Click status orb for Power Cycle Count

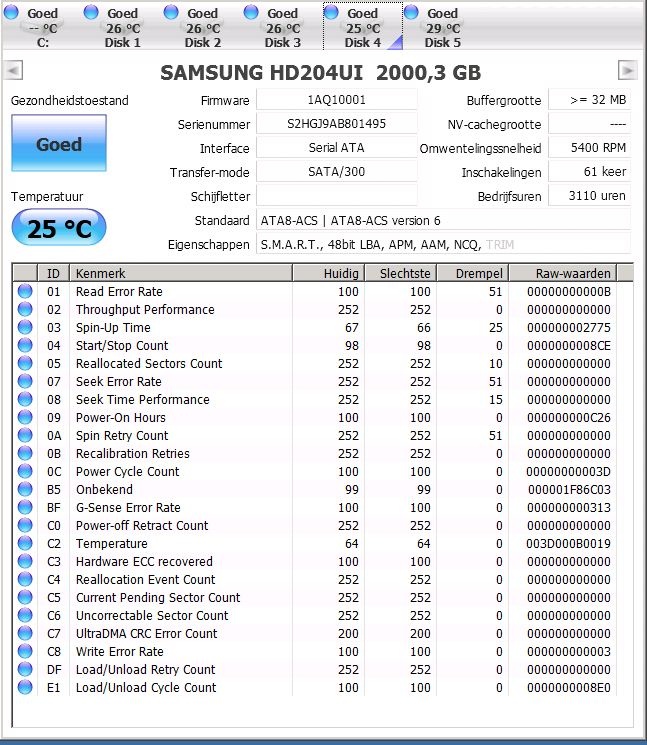click(x=25, y=471)
